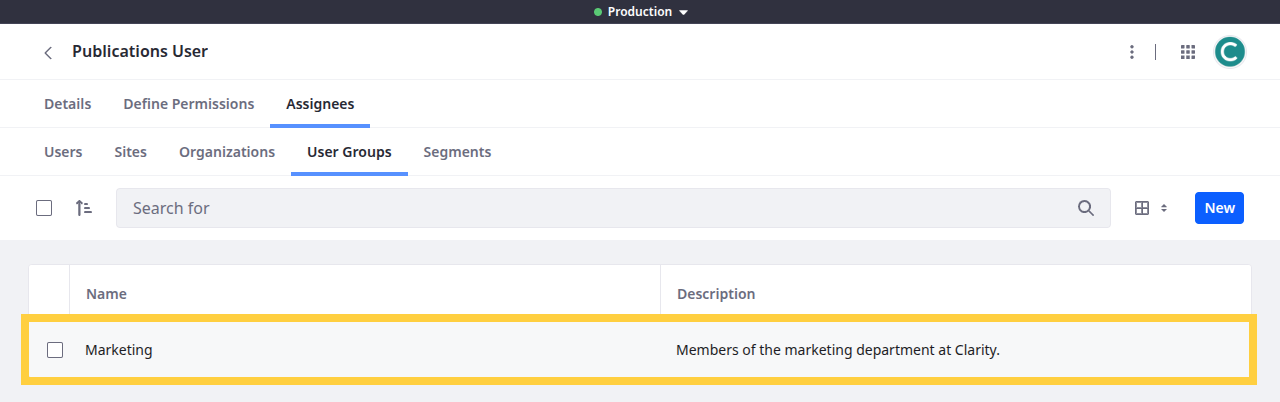Image resolution: width=1280 pixels, height=402 pixels.
Task: Click the green Production status dot
Action: (598, 12)
